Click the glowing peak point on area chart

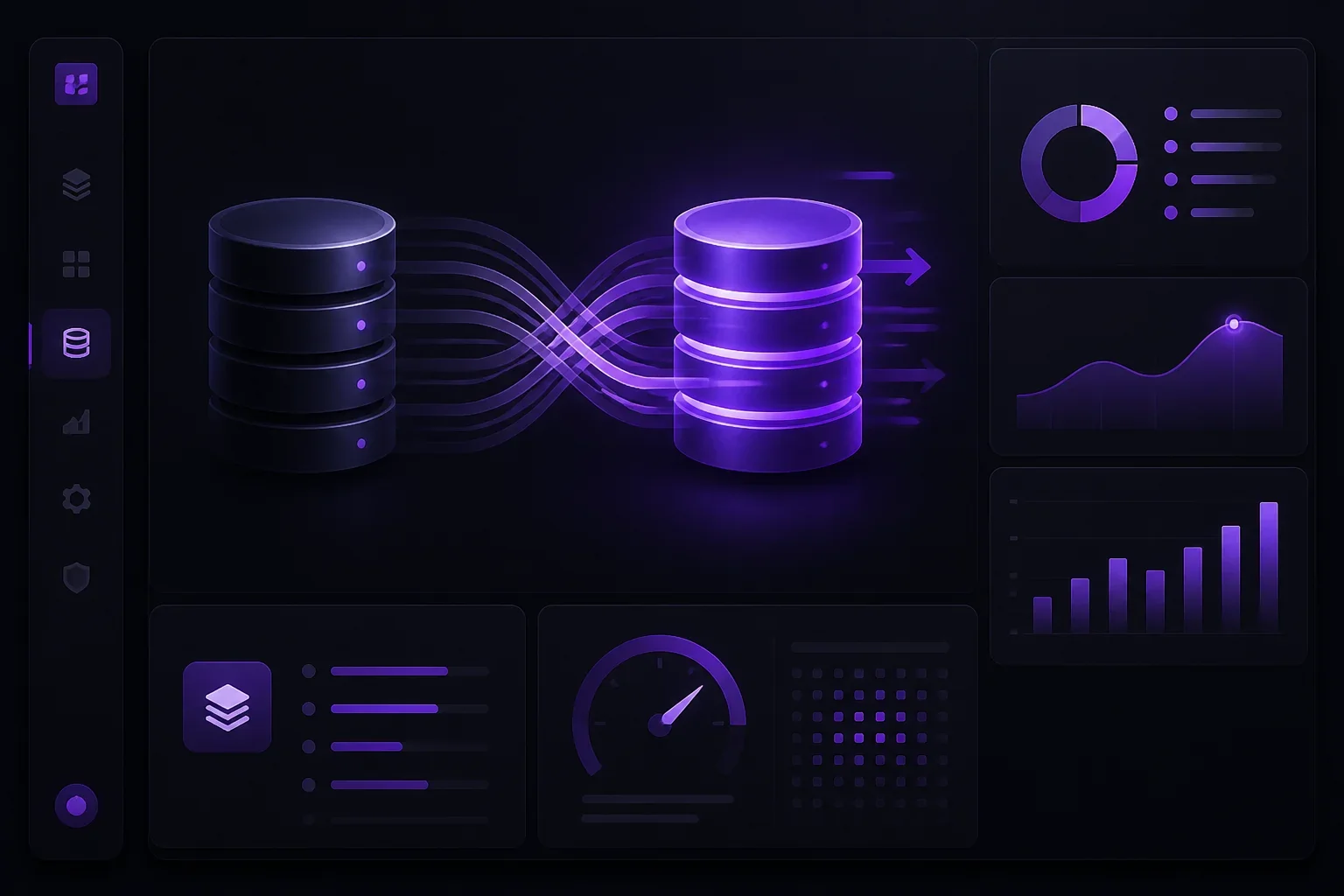(x=1234, y=324)
